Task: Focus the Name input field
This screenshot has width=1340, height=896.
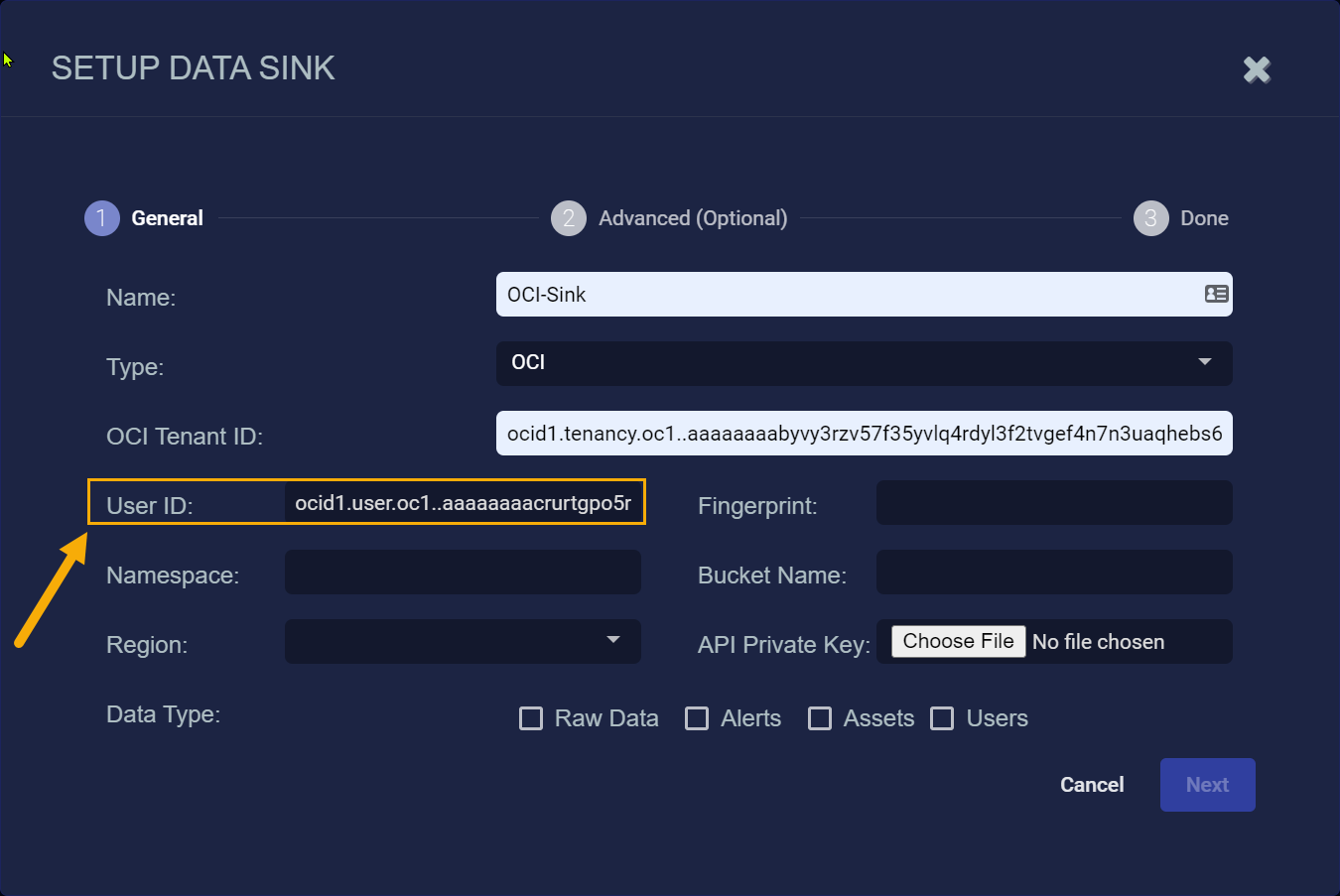Action: tap(864, 294)
